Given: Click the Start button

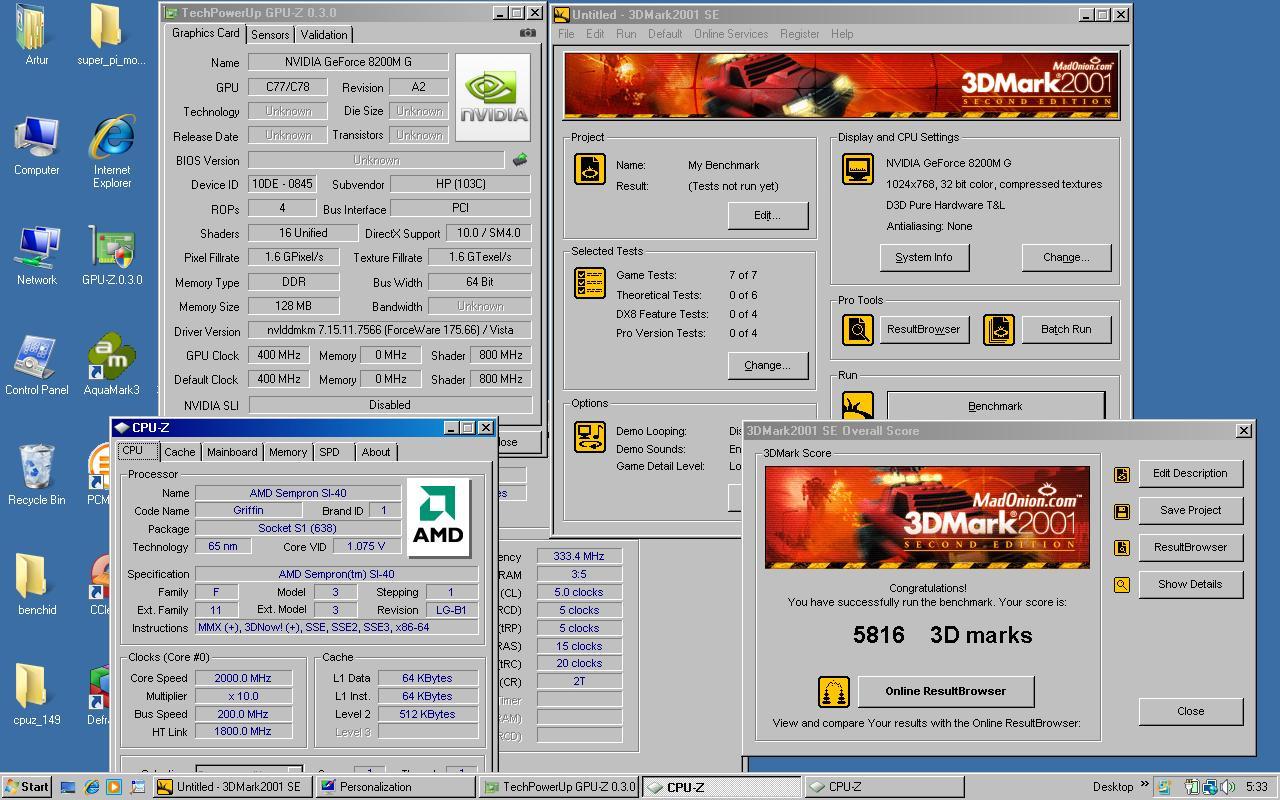Looking at the screenshot, I should tap(27, 787).
